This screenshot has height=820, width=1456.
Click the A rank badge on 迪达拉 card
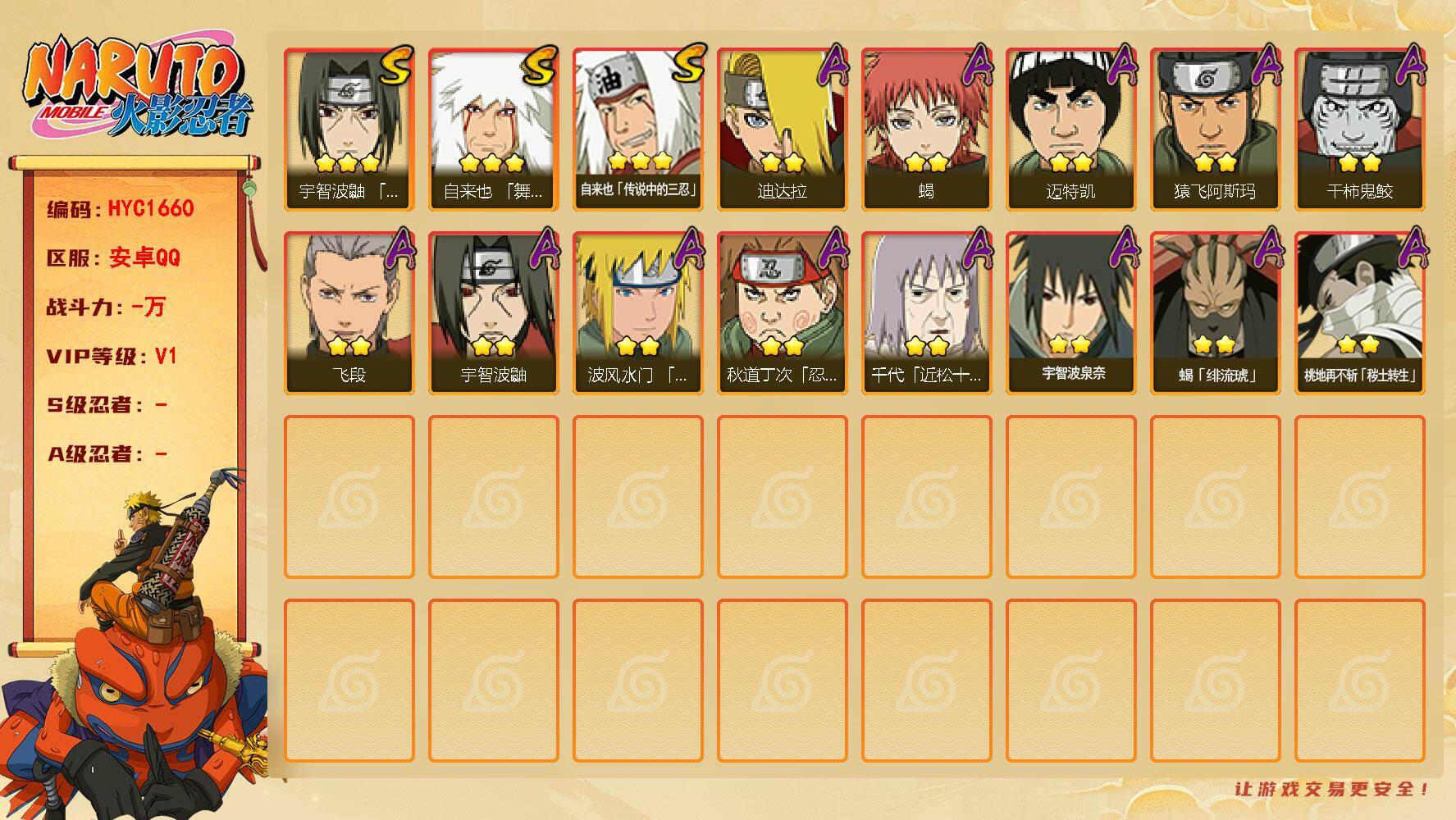pos(834,64)
